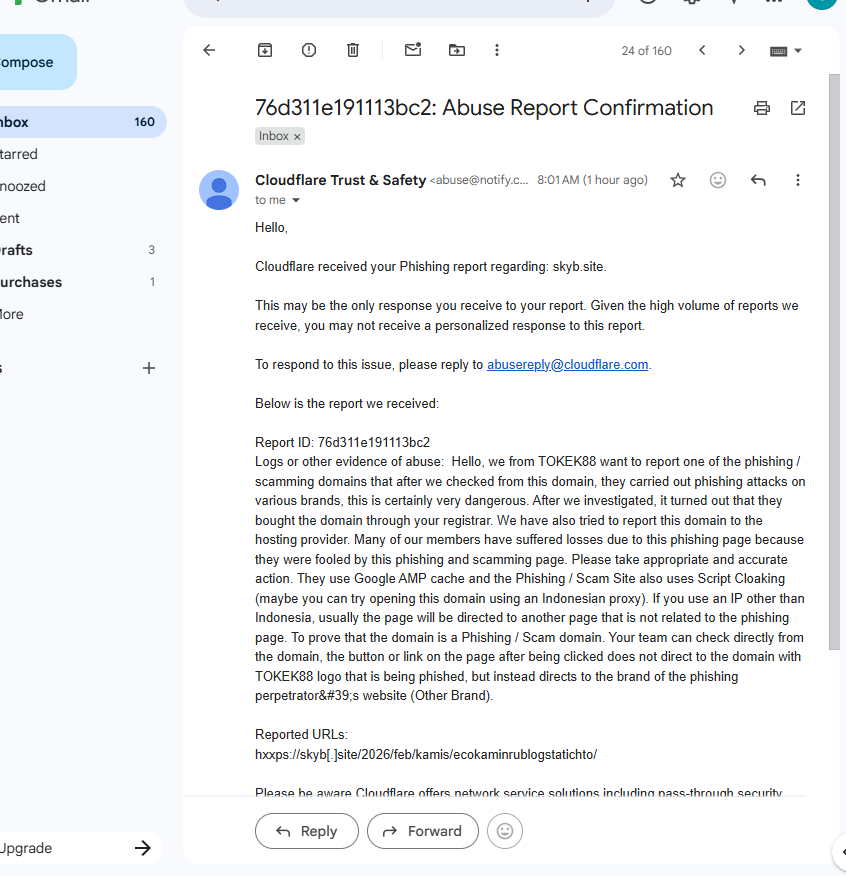The image size is (846, 876).
Task: Create a new label with plus
Action: tap(149, 368)
